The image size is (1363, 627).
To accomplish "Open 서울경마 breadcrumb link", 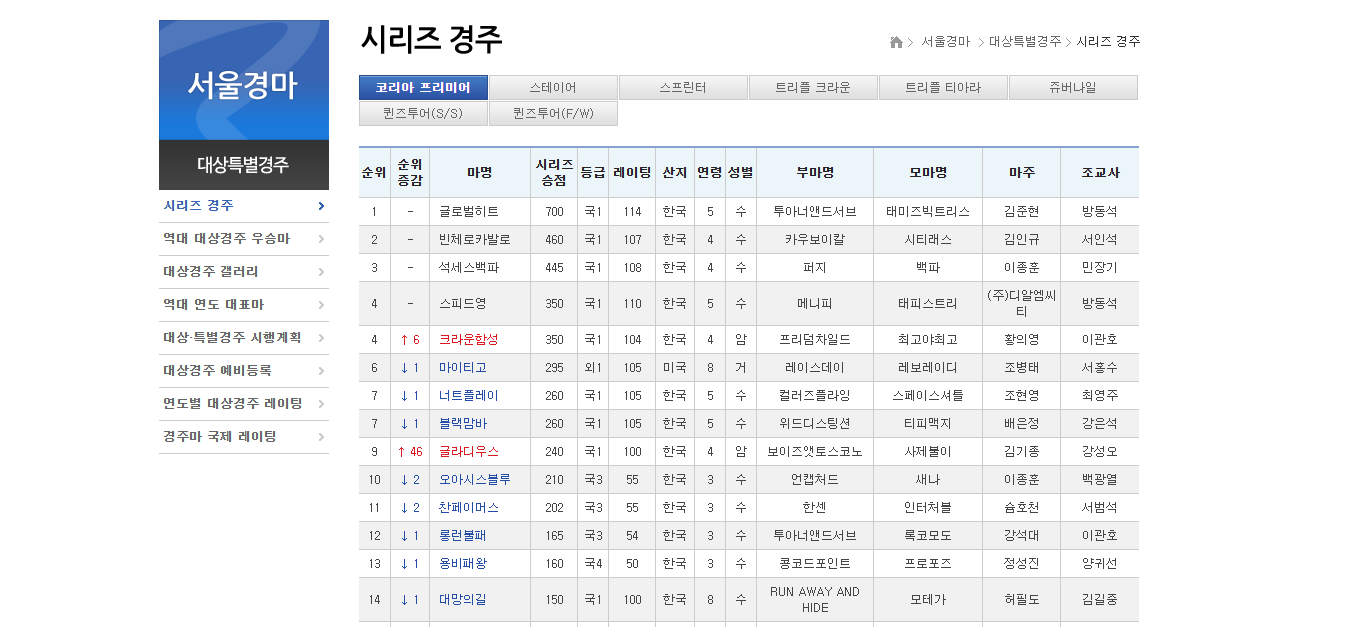I will [945, 42].
